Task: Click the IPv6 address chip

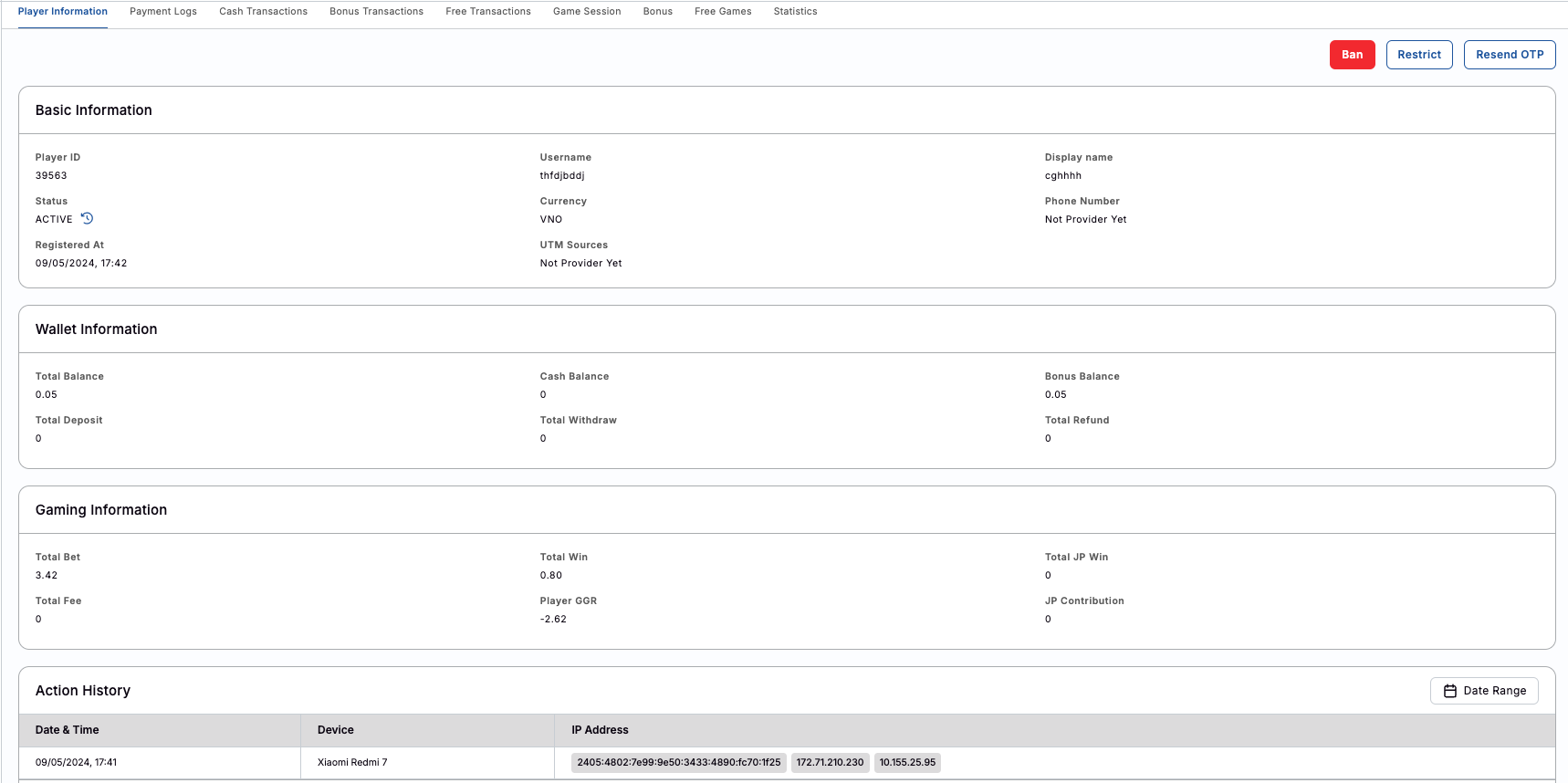Action: (678, 762)
